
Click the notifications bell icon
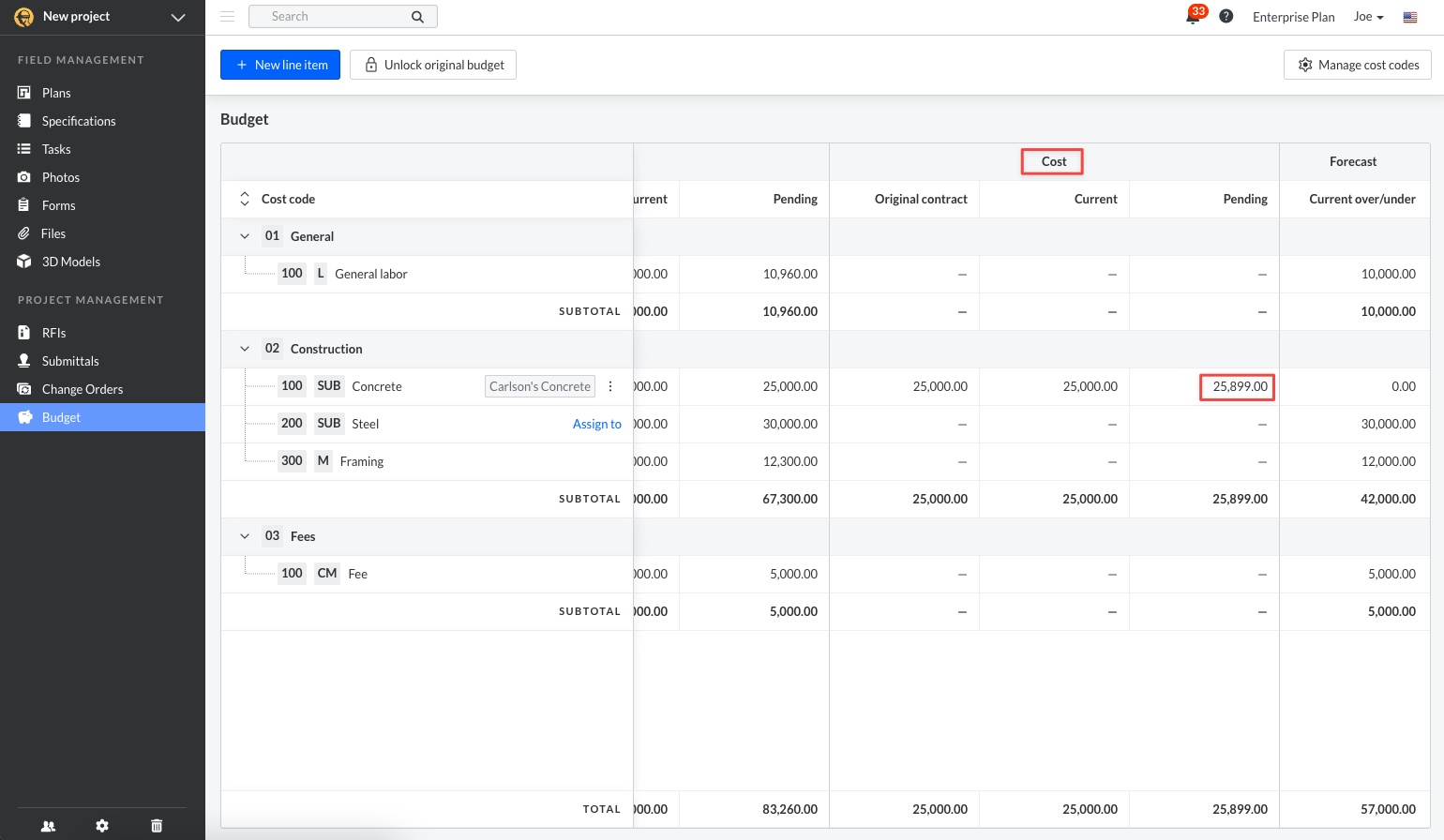pyautogui.click(x=1193, y=17)
